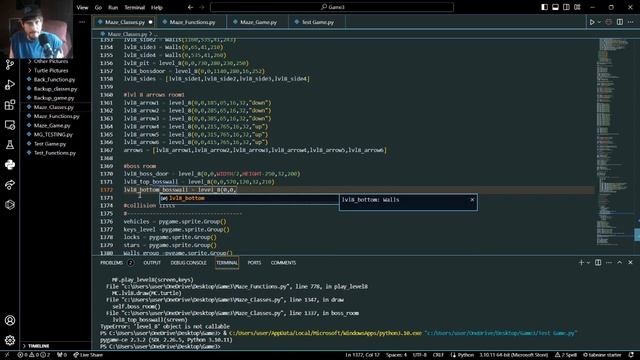Toggle the primary sidebar layout
This screenshot has width=640, height=360.
[x=544, y=7]
